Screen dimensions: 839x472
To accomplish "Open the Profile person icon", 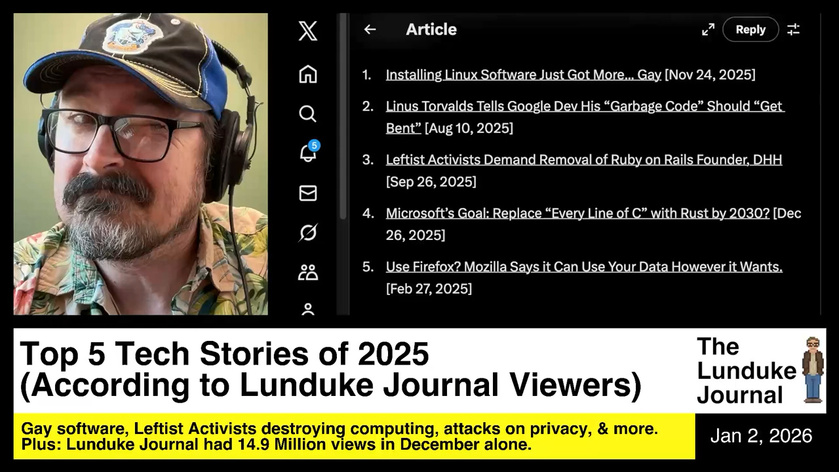I will click(308, 309).
